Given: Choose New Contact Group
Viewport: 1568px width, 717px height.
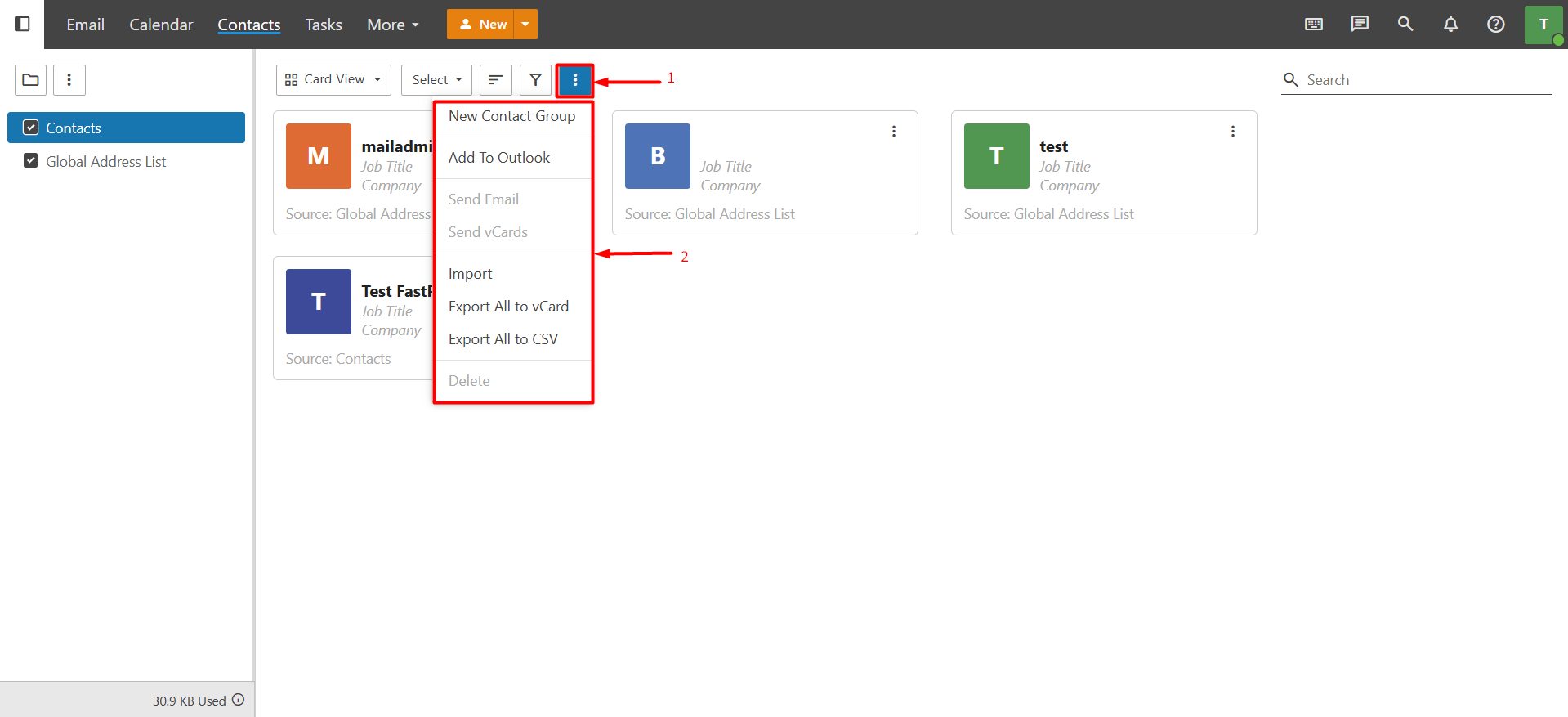Looking at the screenshot, I should [x=512, y=116].
